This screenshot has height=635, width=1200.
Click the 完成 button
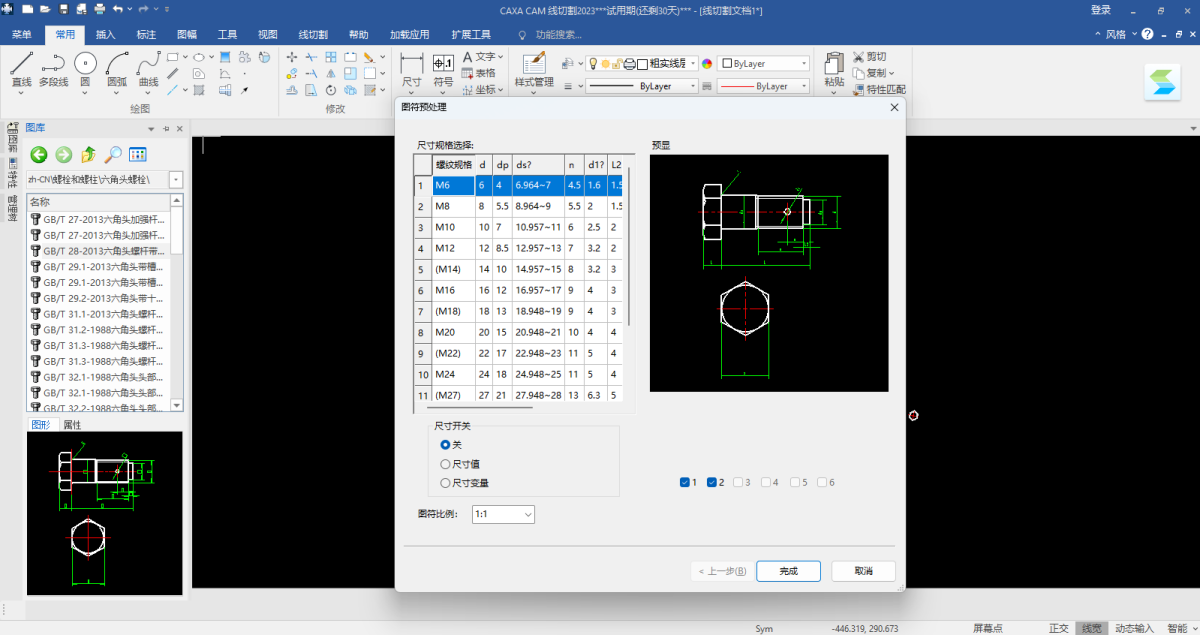click(x=788, y=571)
